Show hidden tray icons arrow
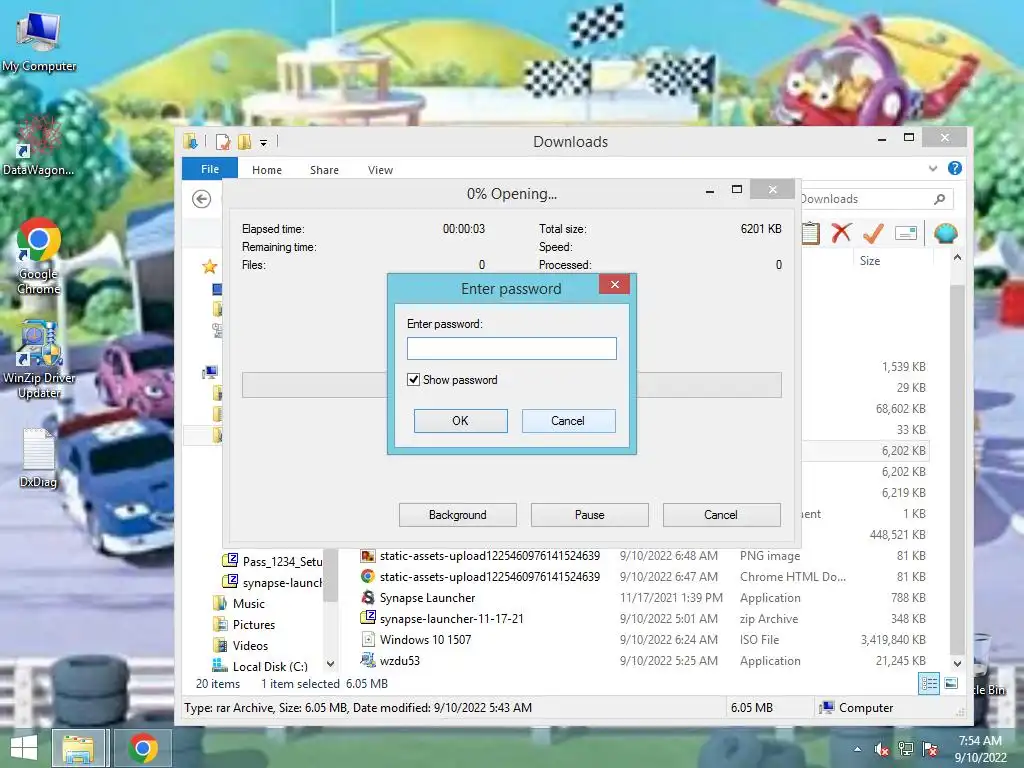 857,749
